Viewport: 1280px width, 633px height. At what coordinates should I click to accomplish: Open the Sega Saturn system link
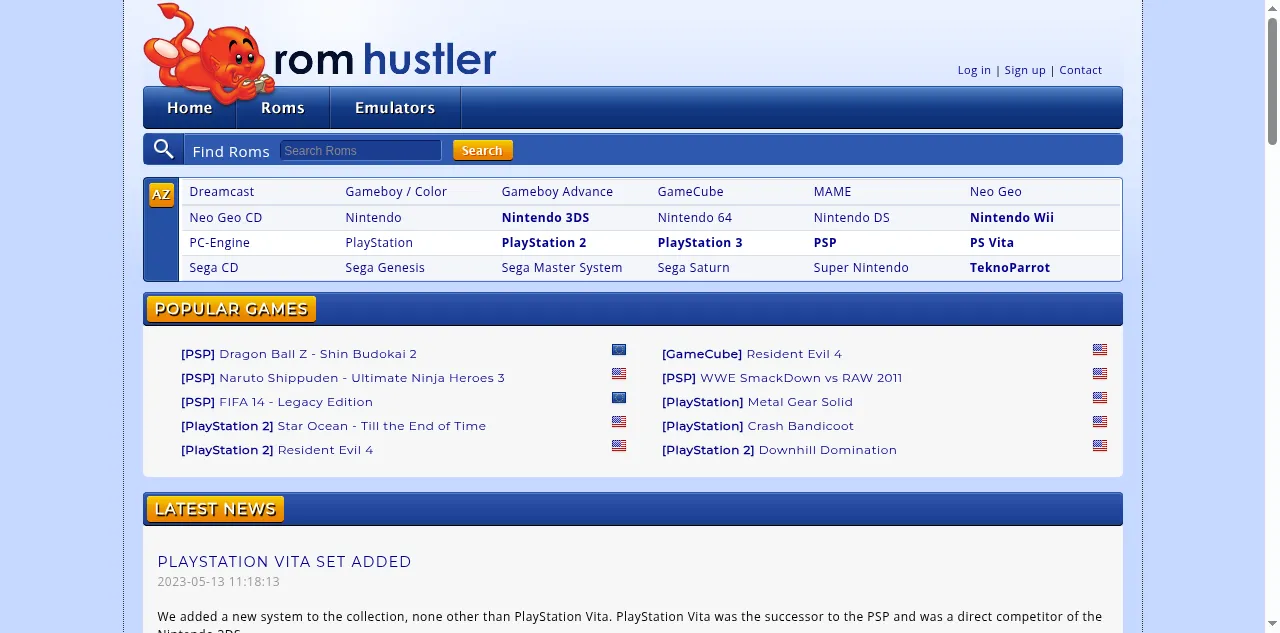pos(693,268)
